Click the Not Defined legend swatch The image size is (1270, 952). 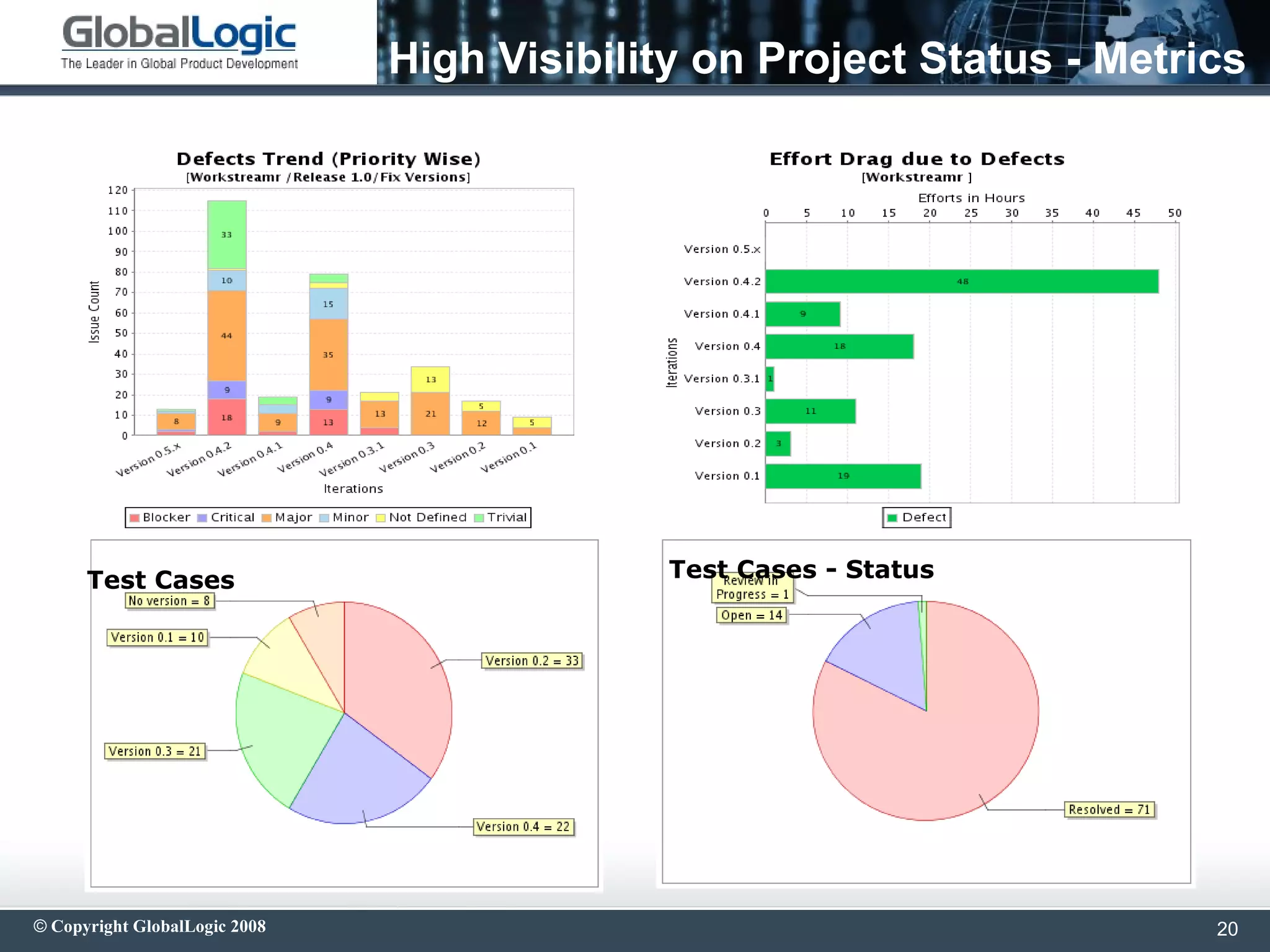click(381, 518)
